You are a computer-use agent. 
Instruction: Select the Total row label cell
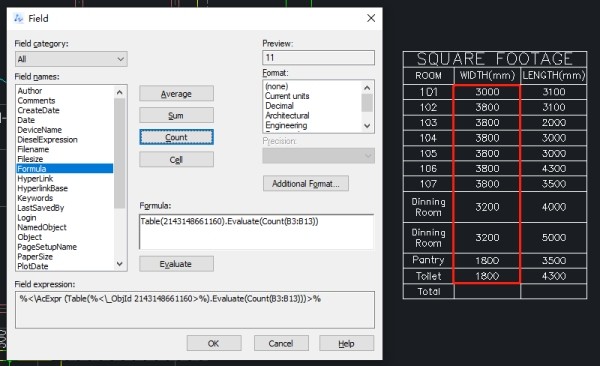click(429, 291)
